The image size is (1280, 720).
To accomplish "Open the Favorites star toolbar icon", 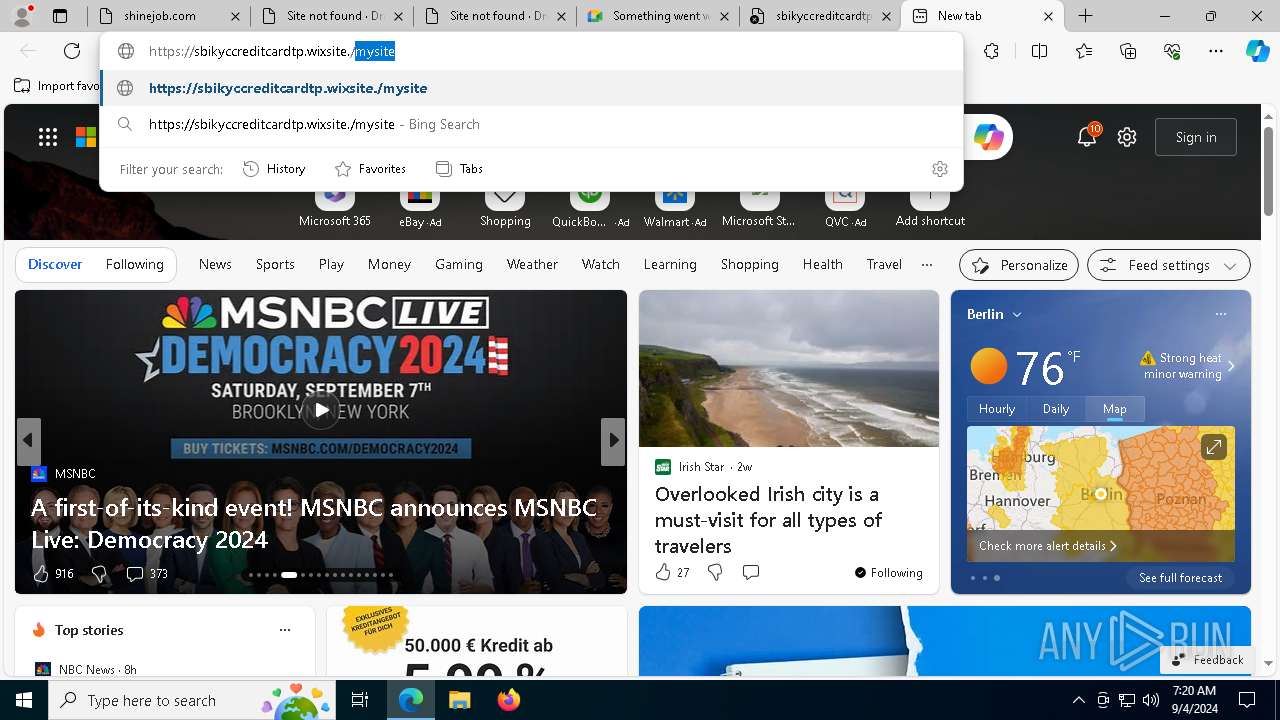I will [1084, 51].
